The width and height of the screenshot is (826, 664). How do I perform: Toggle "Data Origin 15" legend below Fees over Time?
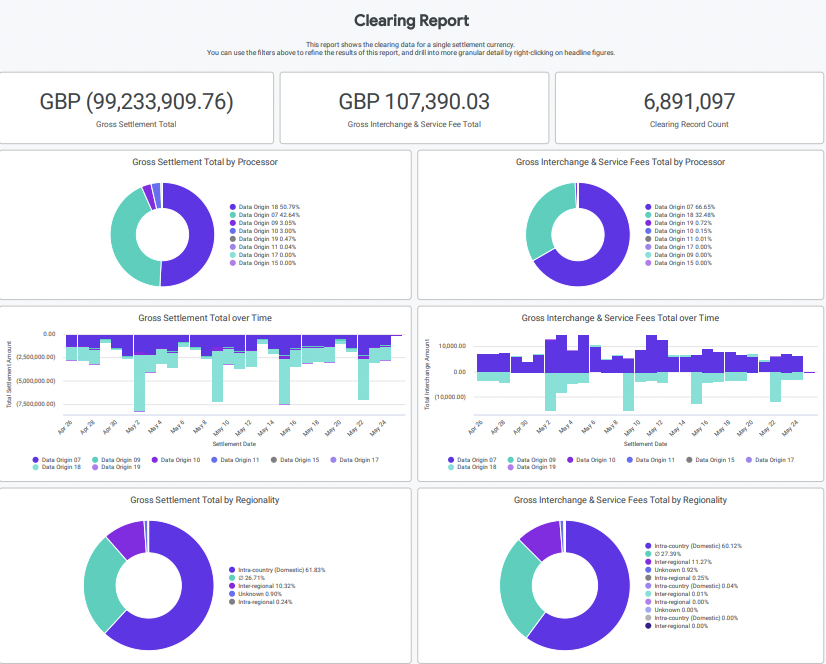[714, 459]
